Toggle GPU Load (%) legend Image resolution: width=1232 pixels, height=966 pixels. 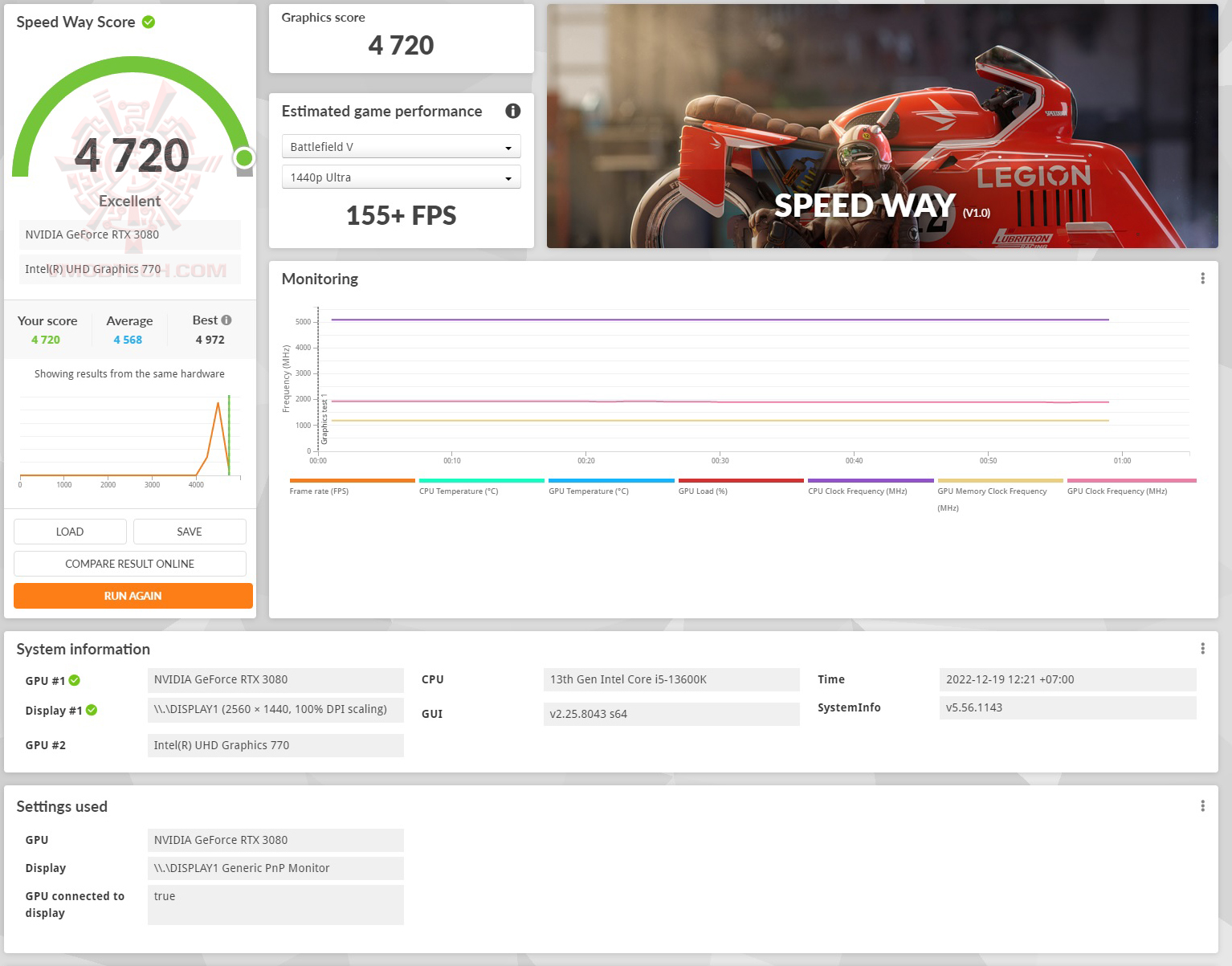click(x=740, y=487)
